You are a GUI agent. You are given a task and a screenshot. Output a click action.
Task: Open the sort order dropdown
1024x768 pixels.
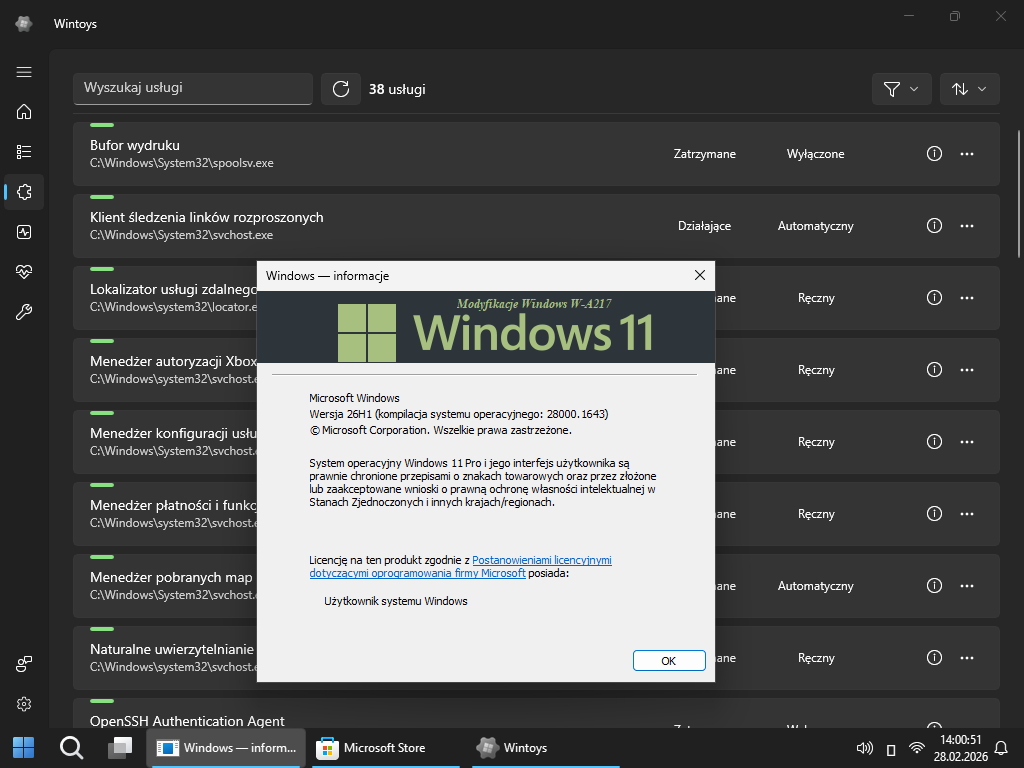[x=969, y=89]
